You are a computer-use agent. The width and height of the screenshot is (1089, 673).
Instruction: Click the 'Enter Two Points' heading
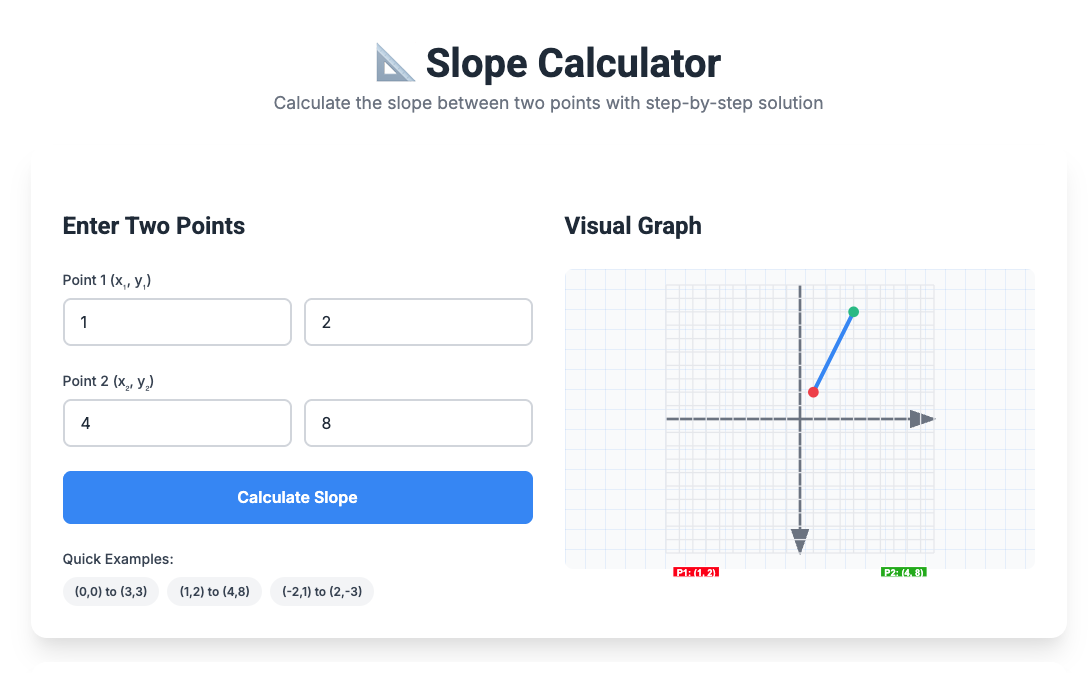click(153, 226)
